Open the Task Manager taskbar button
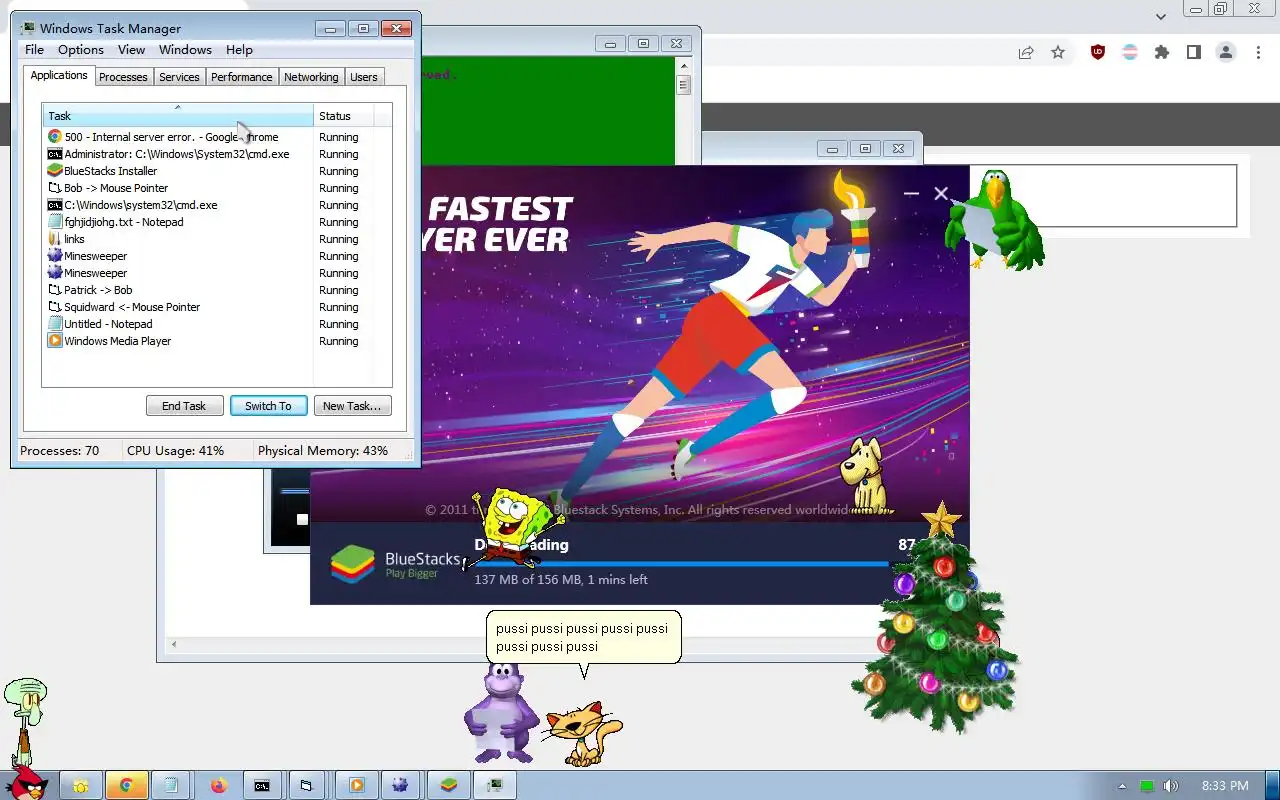Screen dimensions: 1280x800 [x=495, y=785]
